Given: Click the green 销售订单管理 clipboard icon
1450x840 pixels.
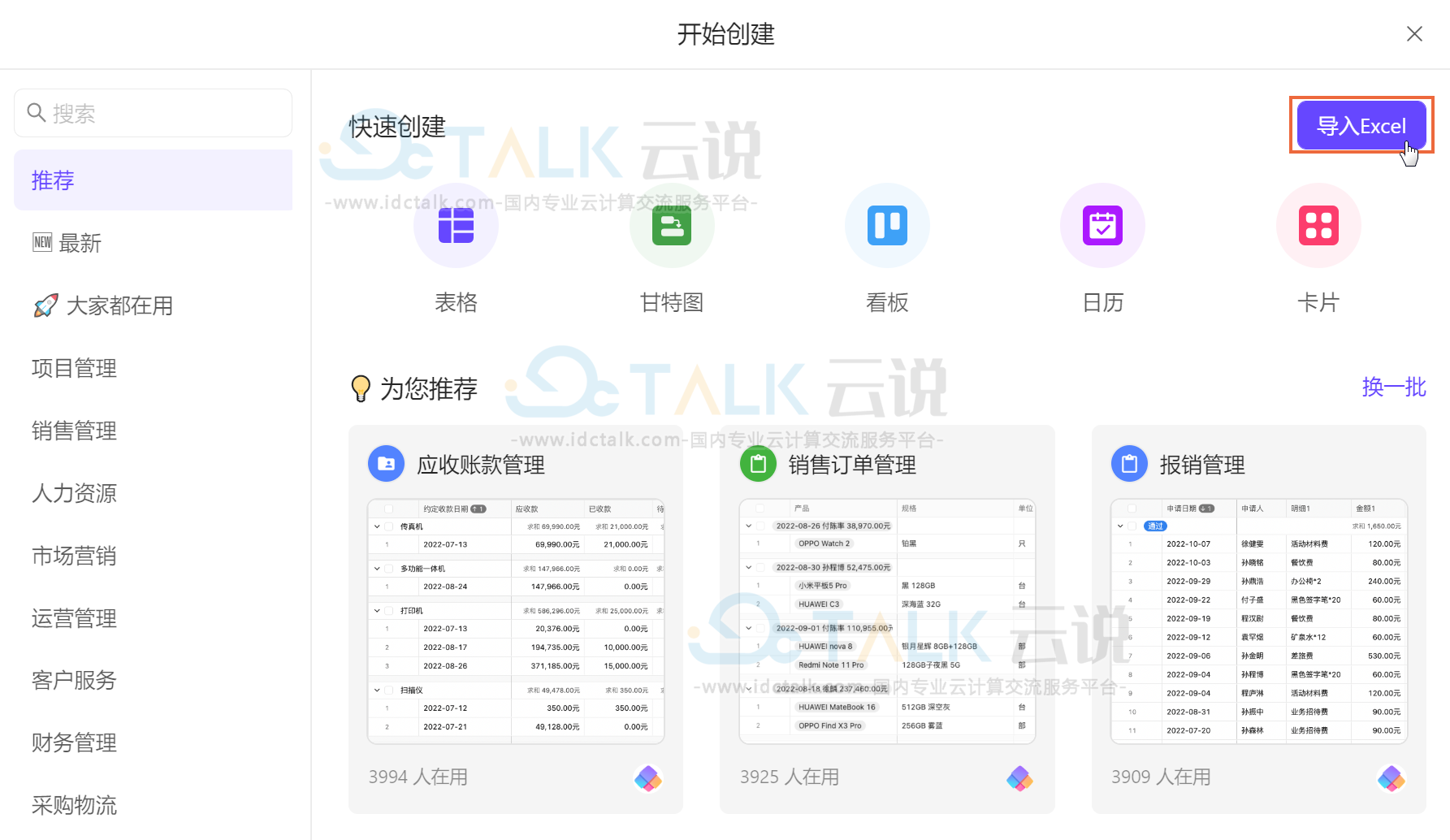Looking at the screenshot, I should click(758, 464).
